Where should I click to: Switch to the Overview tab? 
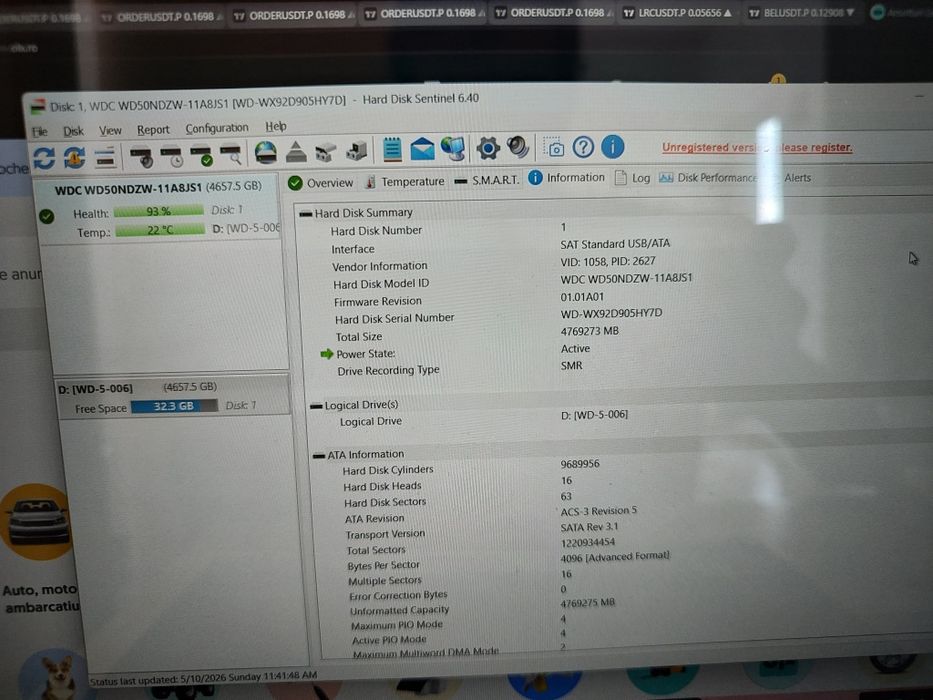tap(321, 183)
